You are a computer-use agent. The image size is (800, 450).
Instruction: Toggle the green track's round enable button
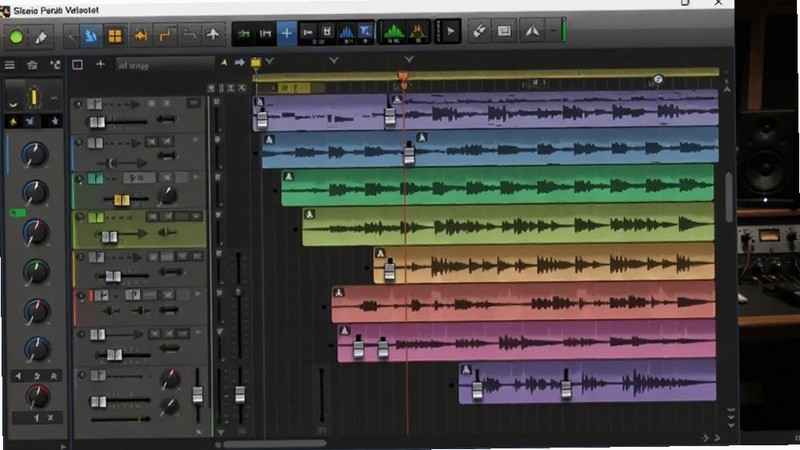79,179
